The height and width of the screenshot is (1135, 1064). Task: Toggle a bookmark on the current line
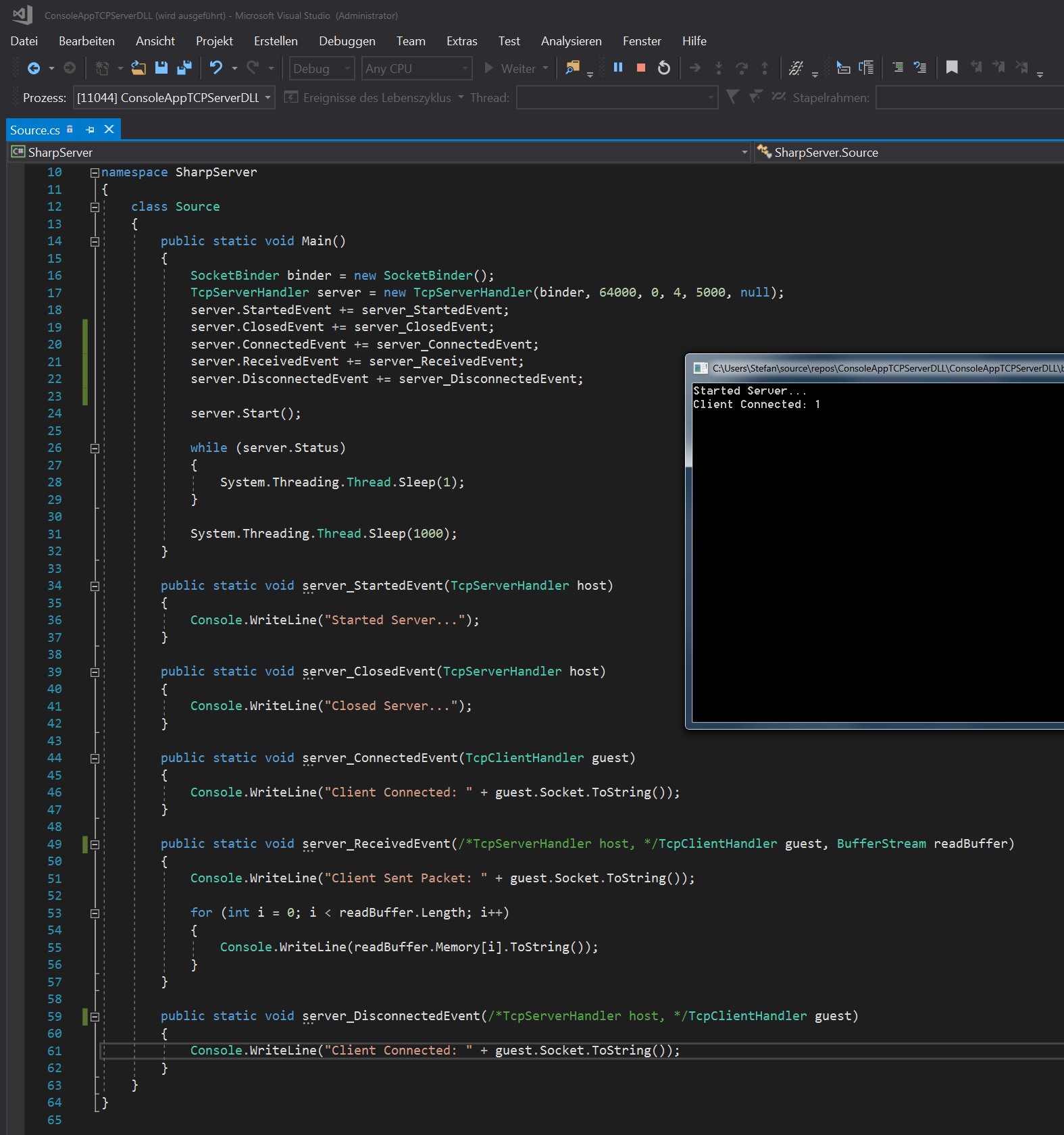click(x=952, y=68)
